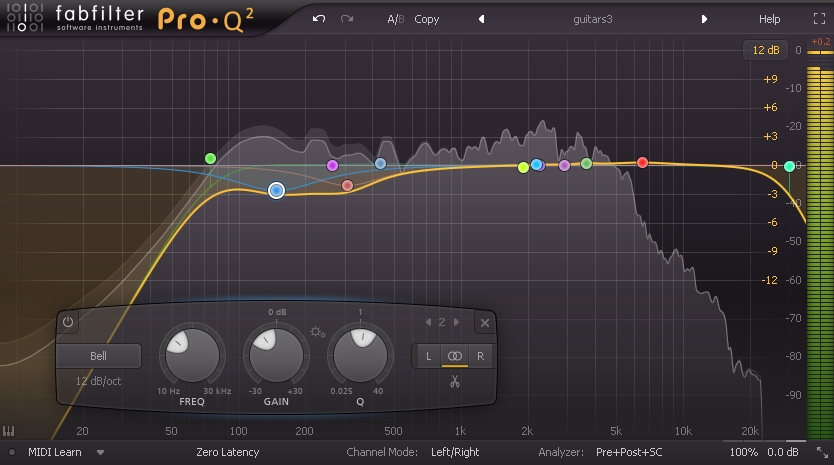Enter full screen mode

[x=819, y=19]
